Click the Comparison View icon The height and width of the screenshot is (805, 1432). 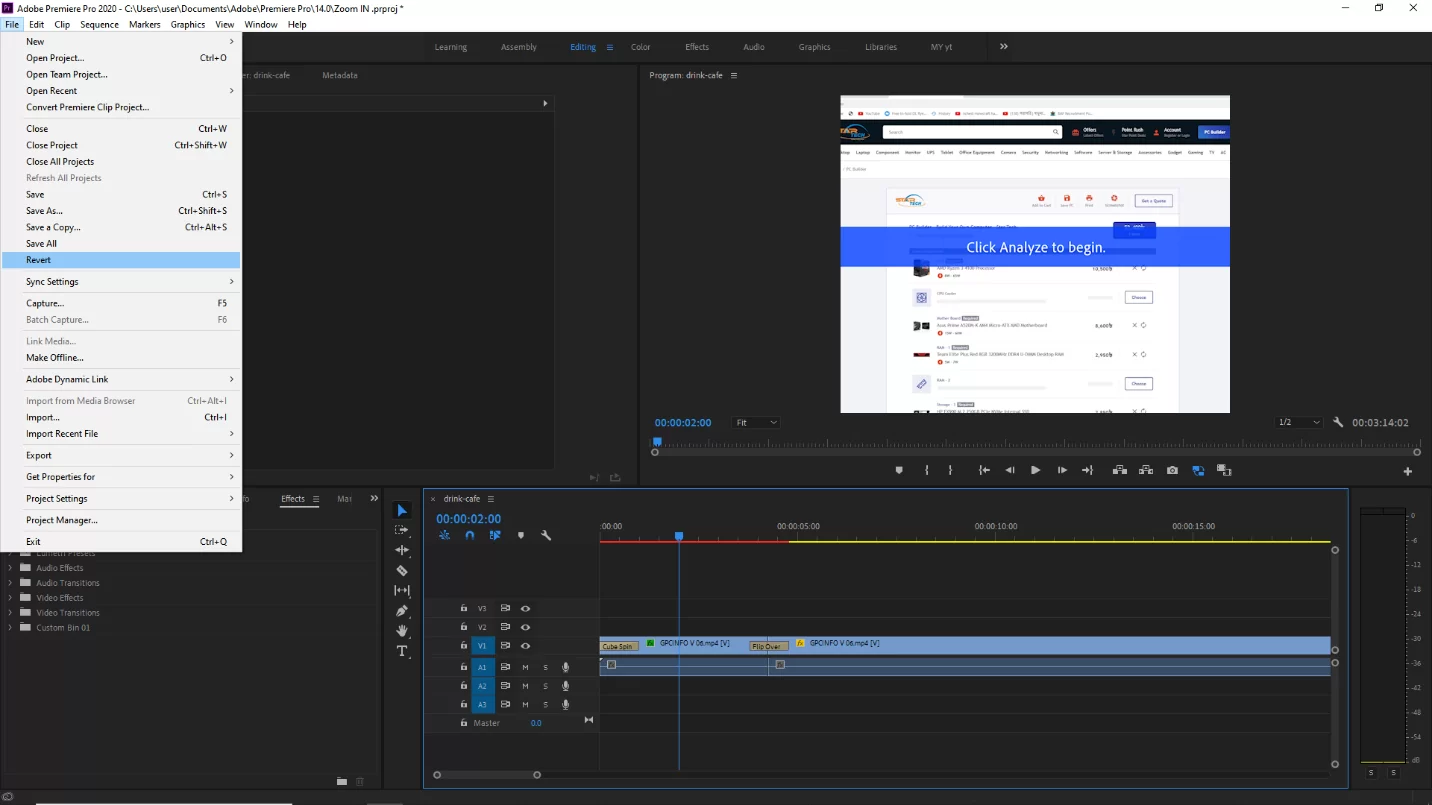[x=1198, y=470]
